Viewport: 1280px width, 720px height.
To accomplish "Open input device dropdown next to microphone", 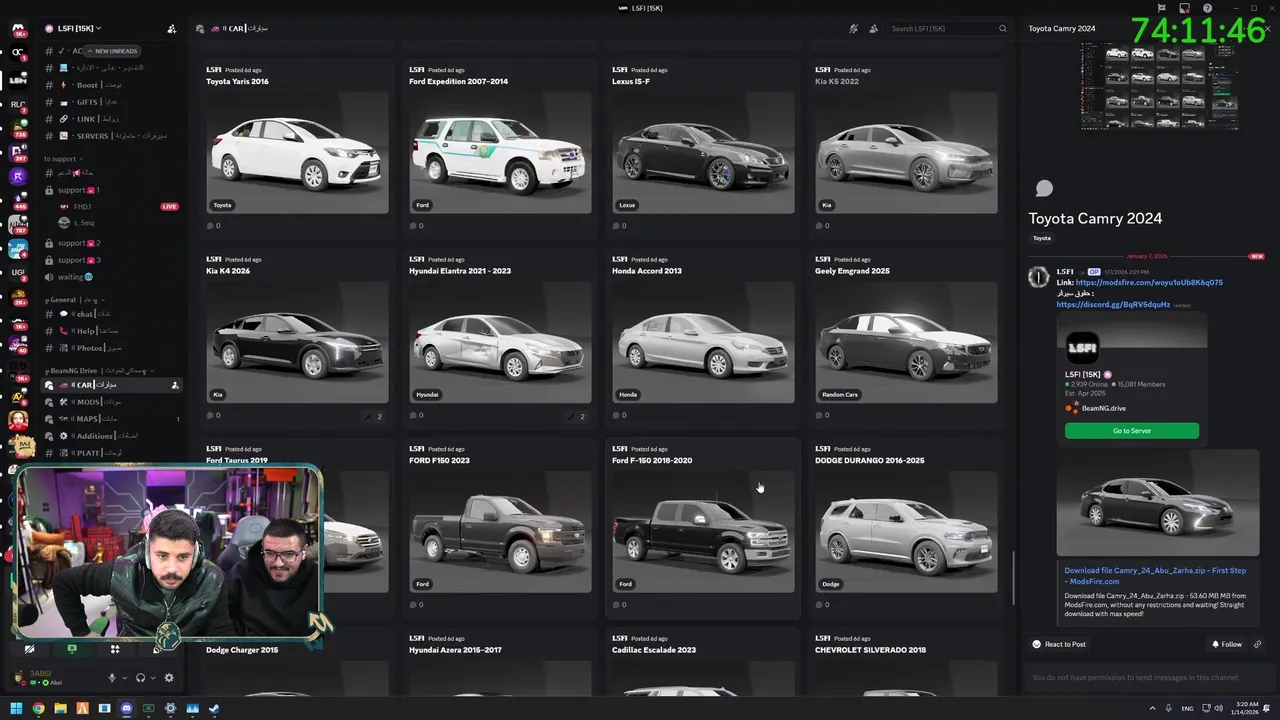I will coord(124,678).
